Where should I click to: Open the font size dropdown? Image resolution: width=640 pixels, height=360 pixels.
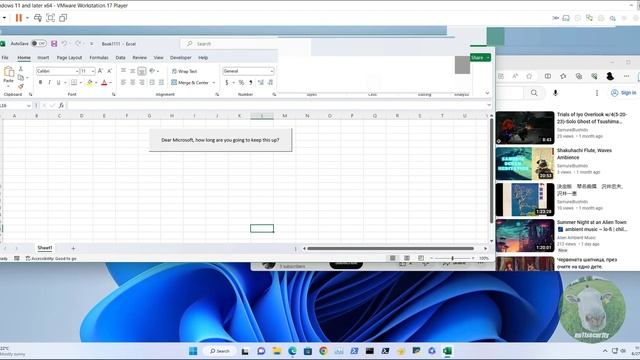click(93, 71)
